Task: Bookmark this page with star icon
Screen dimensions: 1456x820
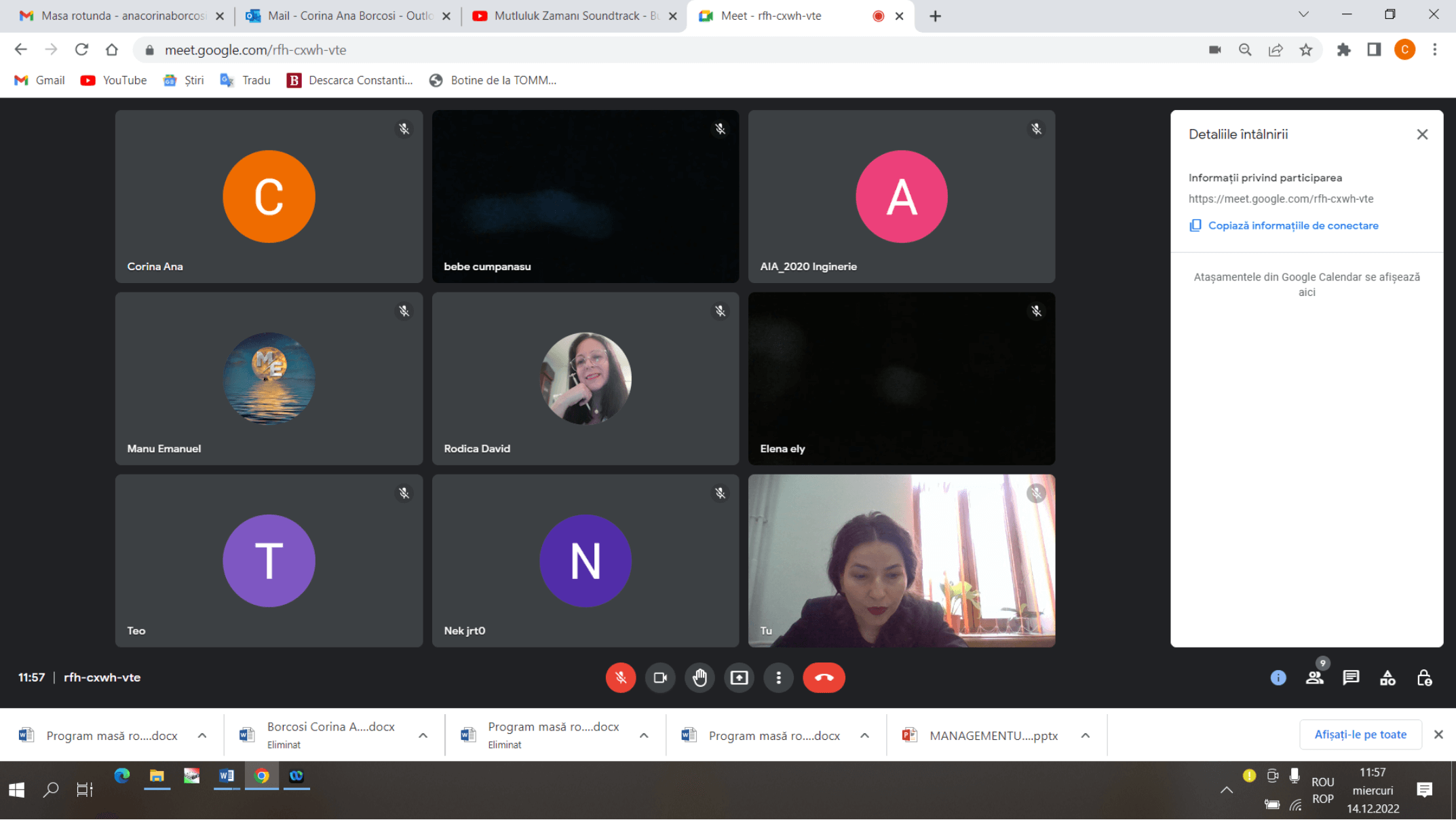Action: [1305, 50]
